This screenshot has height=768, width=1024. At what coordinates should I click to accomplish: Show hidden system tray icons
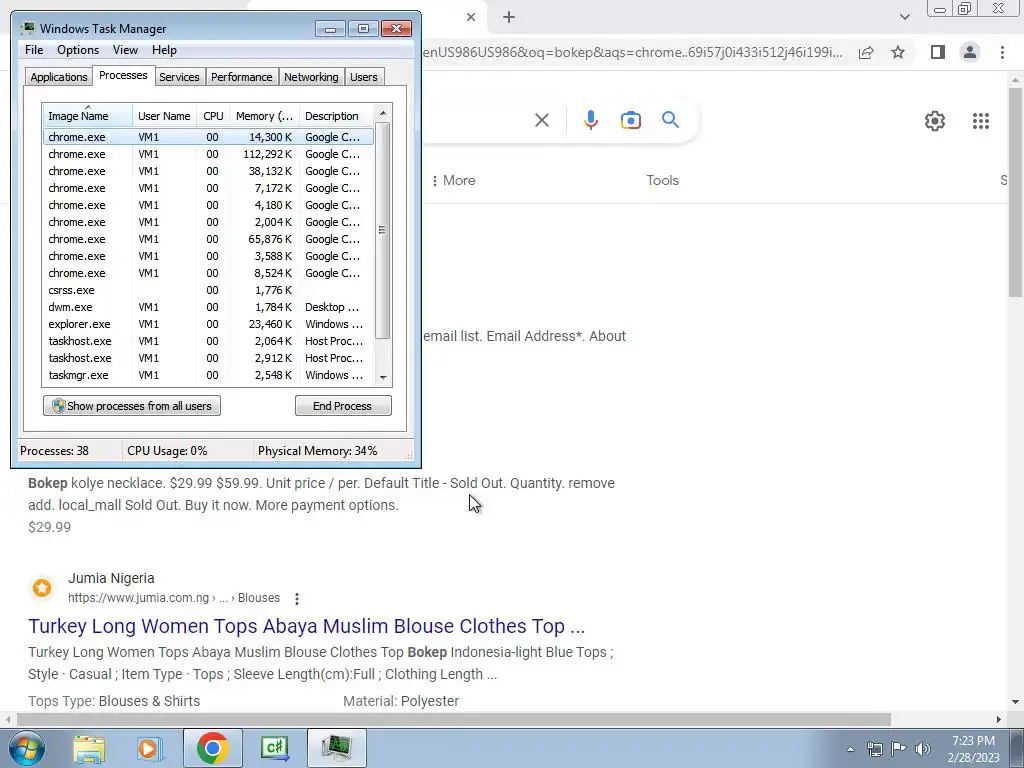(x=850, y=749)
